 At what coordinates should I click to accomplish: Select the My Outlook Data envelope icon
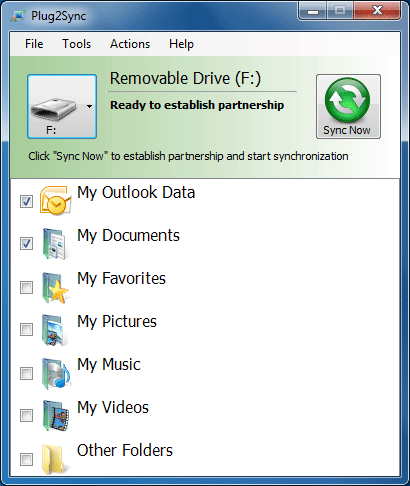55,200
